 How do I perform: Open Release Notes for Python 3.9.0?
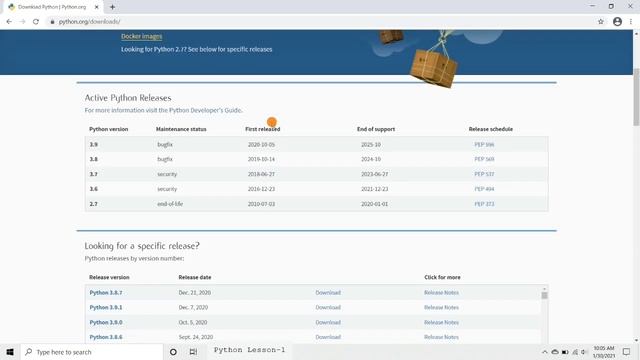[441, 322]
